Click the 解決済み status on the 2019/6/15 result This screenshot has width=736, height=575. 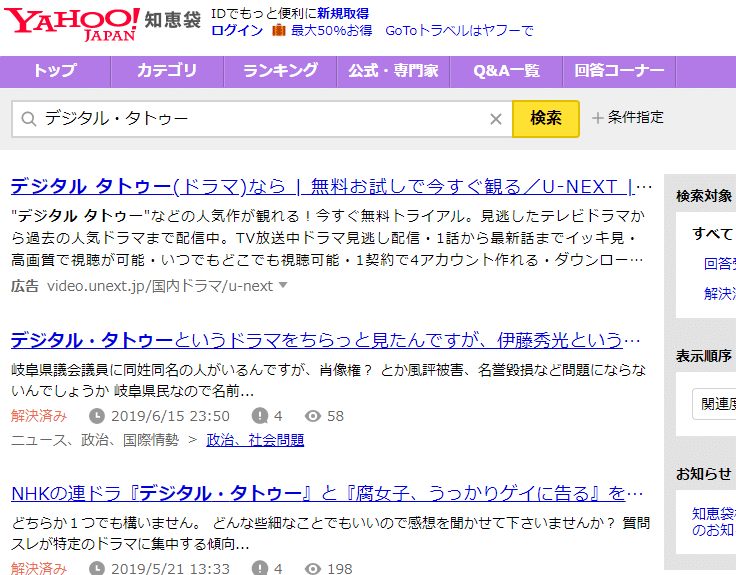click(39, 416)
